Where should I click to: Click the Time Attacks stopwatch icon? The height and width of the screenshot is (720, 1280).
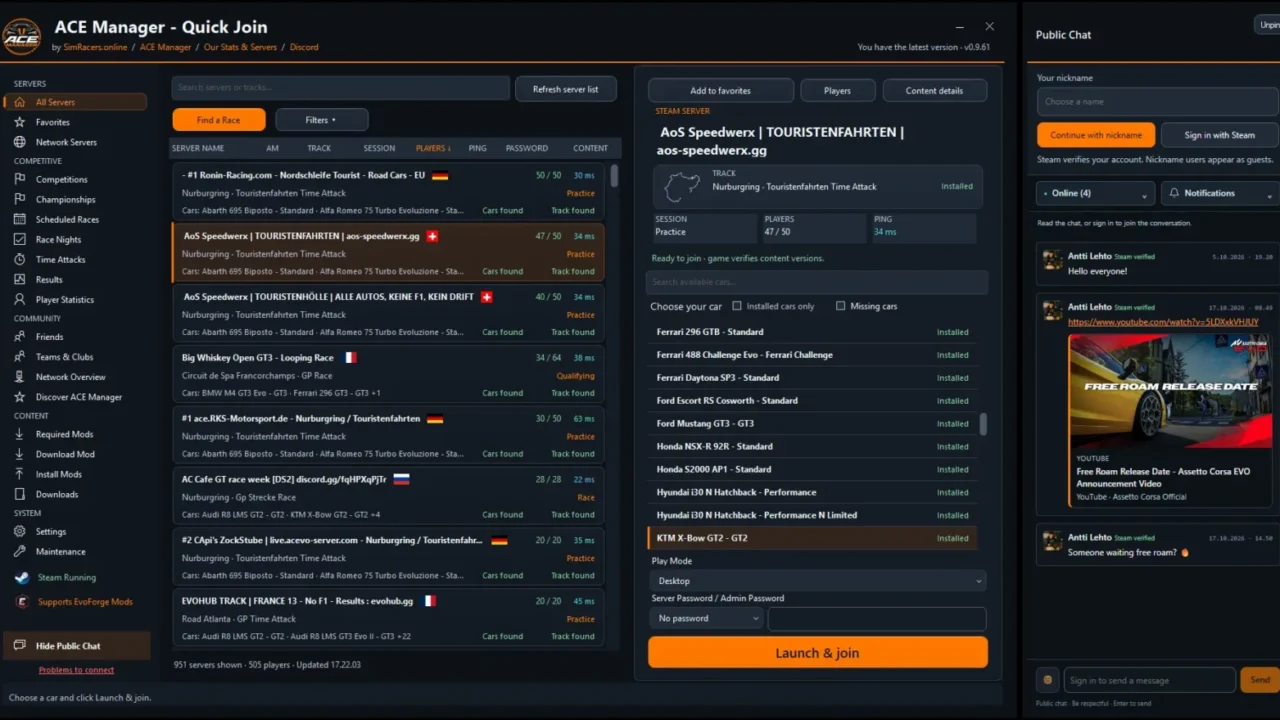click(x=19, y=259)
